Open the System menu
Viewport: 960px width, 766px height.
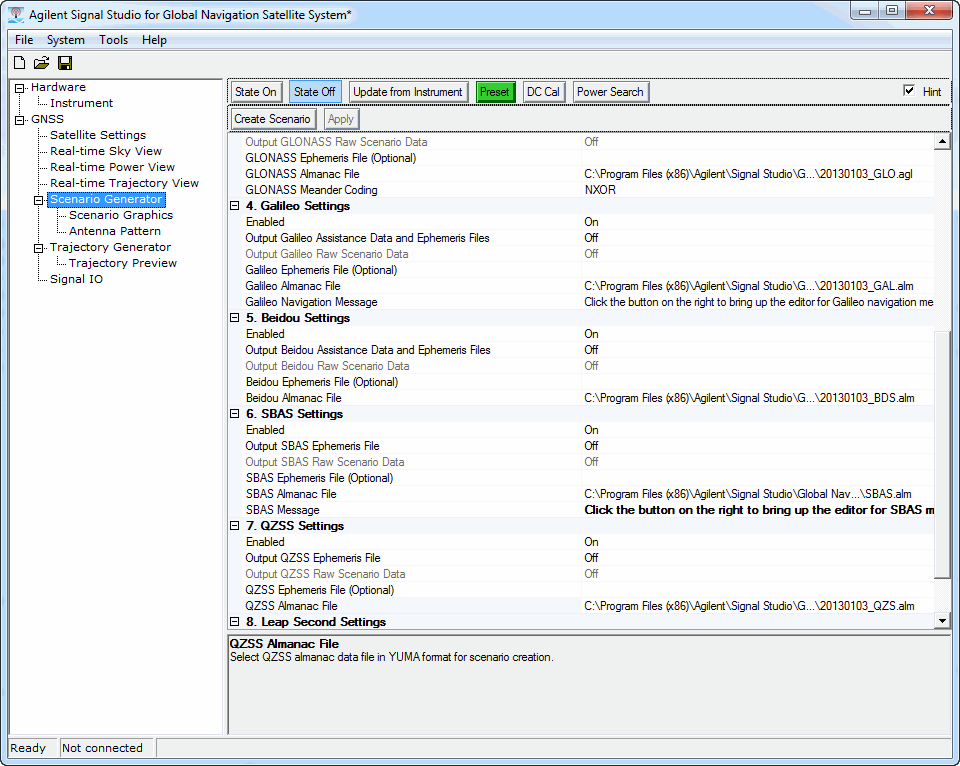[66, 40]
